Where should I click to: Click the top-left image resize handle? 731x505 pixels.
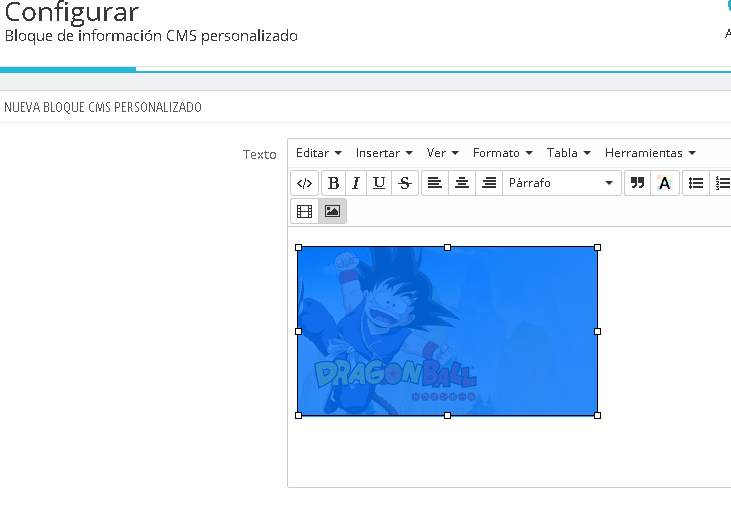pyautogui.click(x=298, y=248)
